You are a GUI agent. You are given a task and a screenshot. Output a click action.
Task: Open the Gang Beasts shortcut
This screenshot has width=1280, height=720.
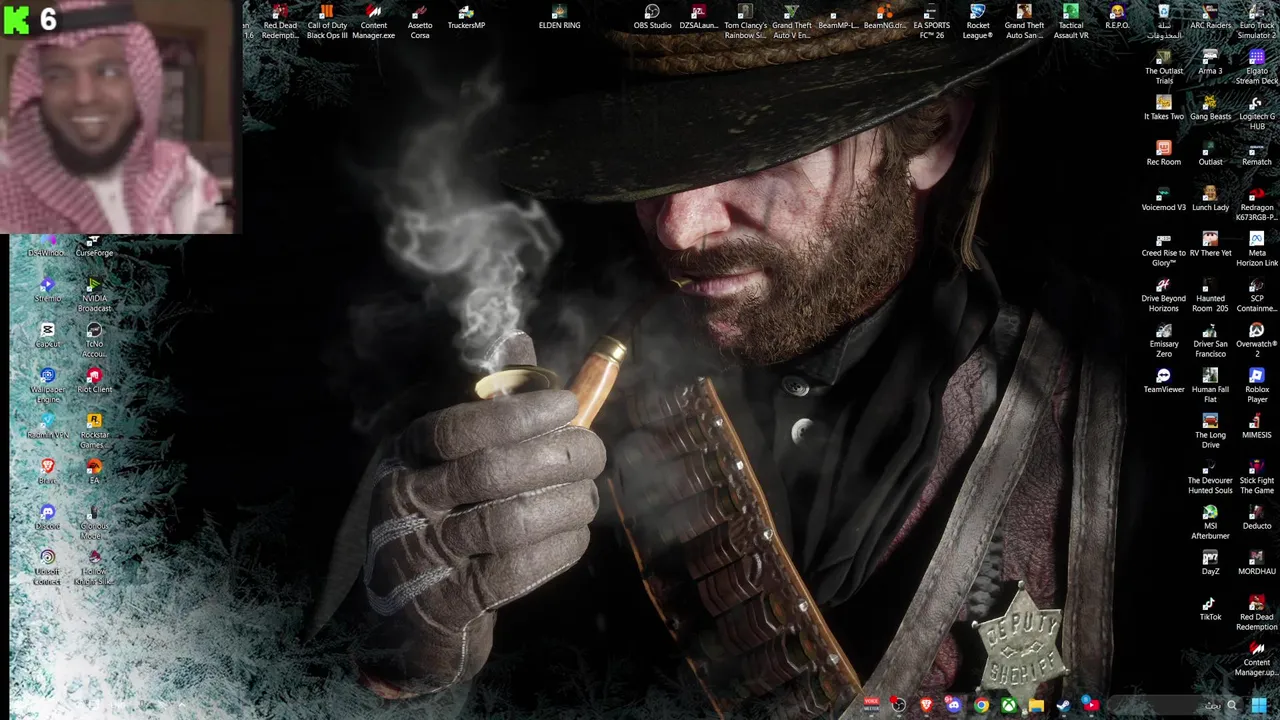[x=1210, y=108]
